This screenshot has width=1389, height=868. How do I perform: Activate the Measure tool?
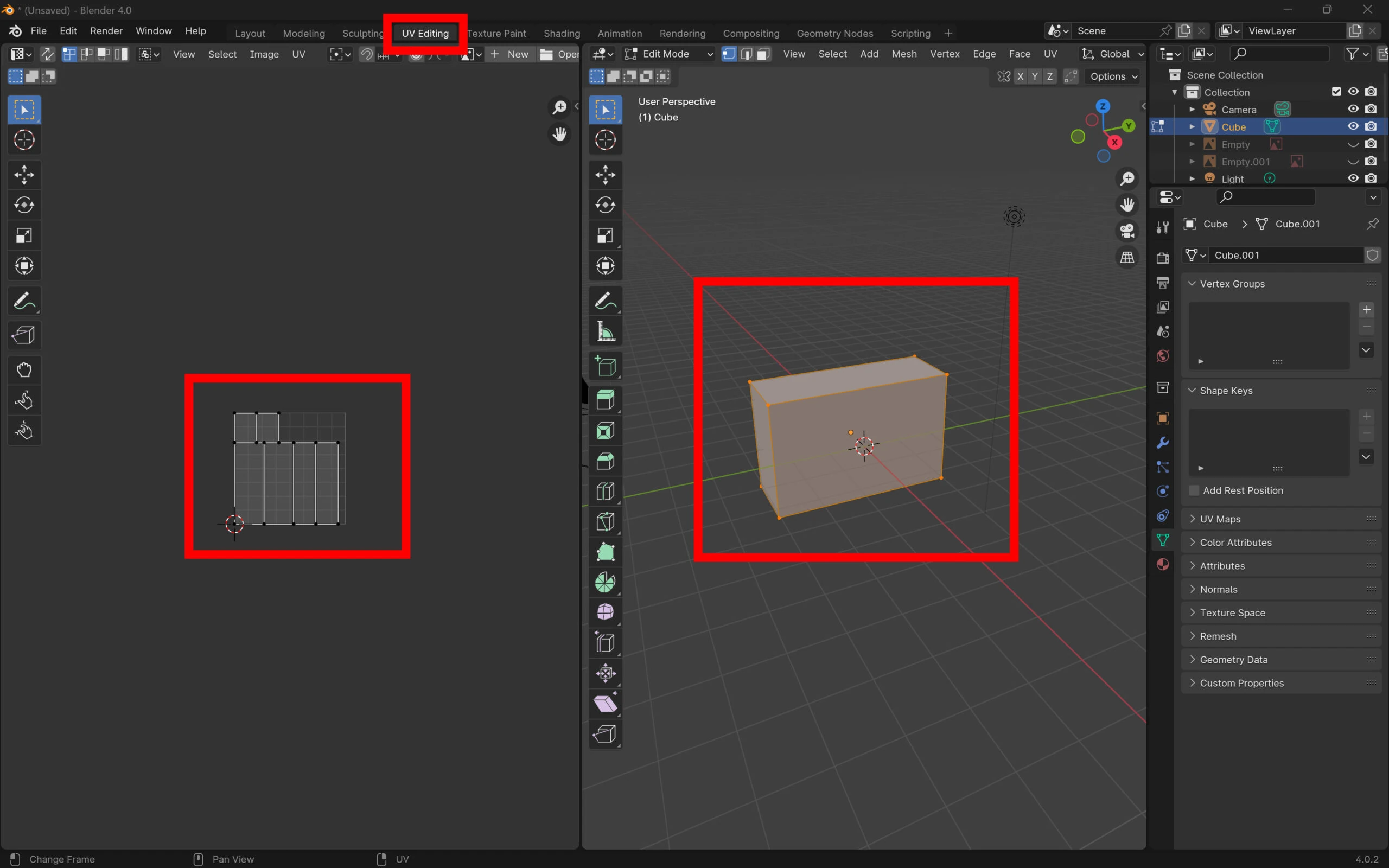tap(605, 332)
